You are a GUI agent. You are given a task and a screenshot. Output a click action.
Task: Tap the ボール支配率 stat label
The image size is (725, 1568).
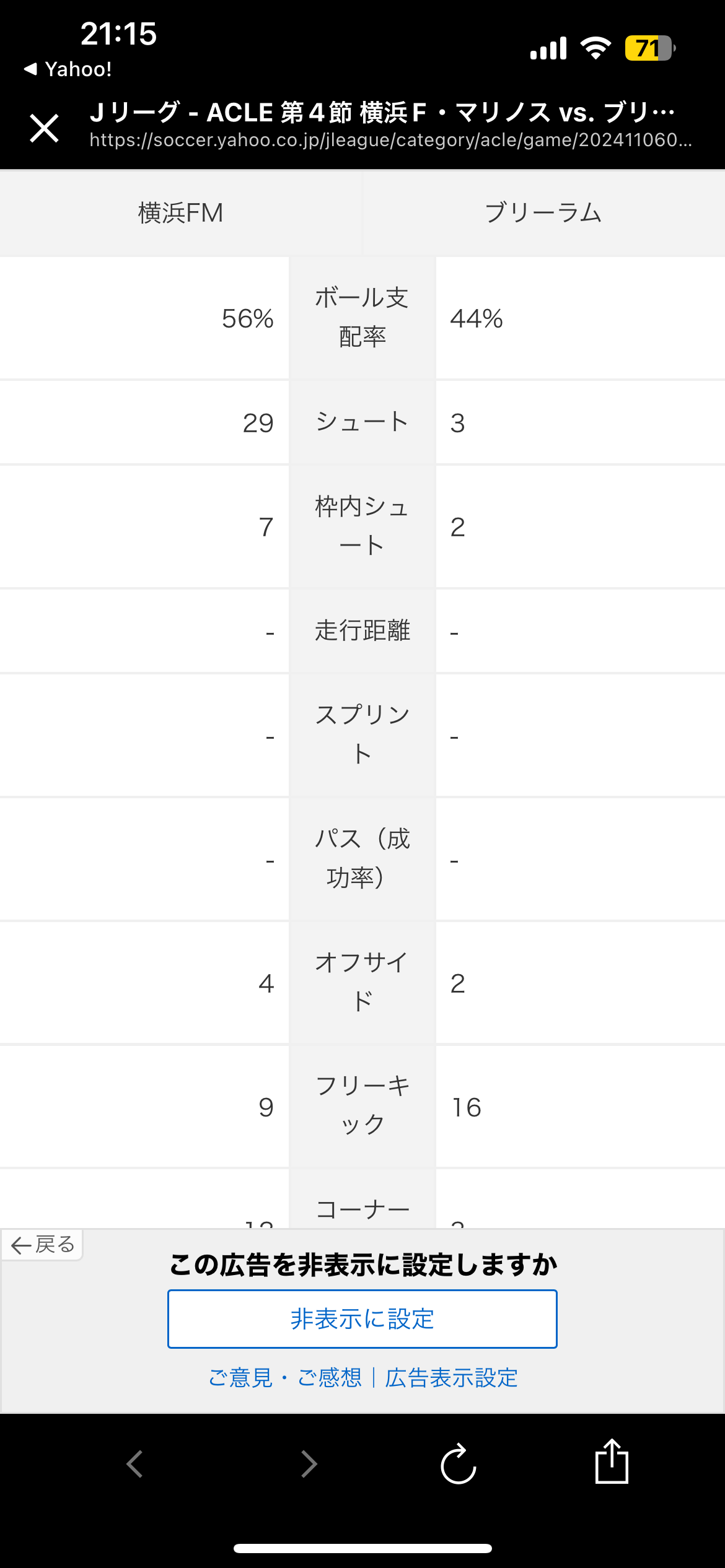362,318
